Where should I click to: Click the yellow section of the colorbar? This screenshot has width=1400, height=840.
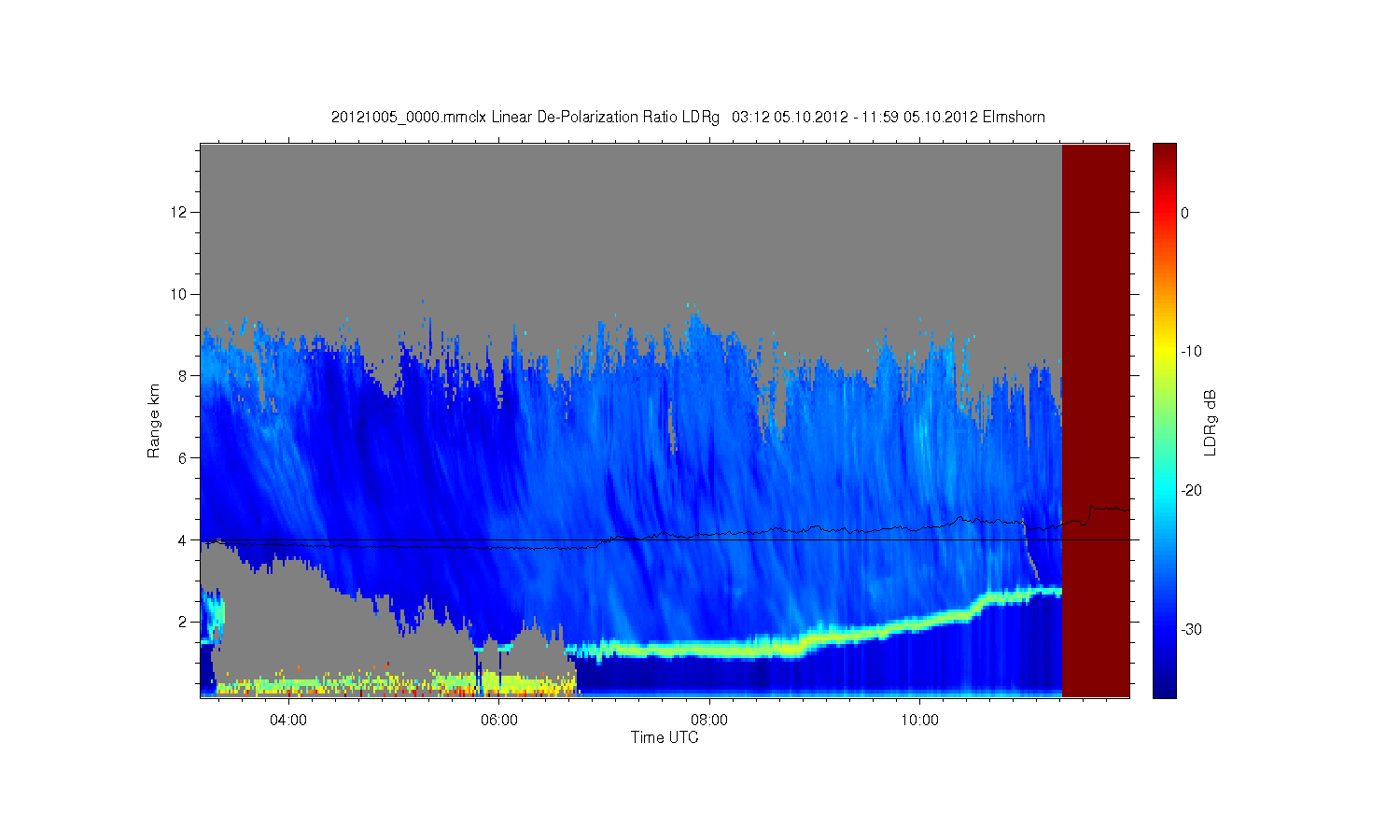1165,351
